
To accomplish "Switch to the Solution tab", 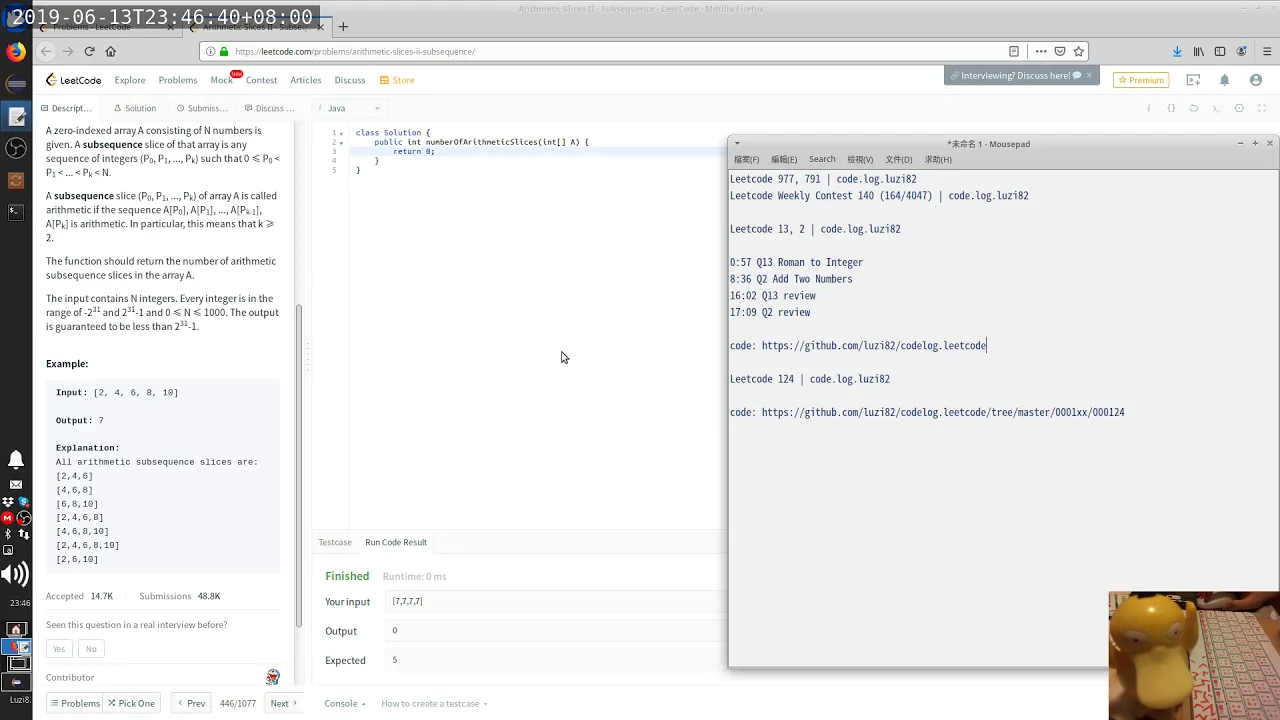I will (135, 108).
